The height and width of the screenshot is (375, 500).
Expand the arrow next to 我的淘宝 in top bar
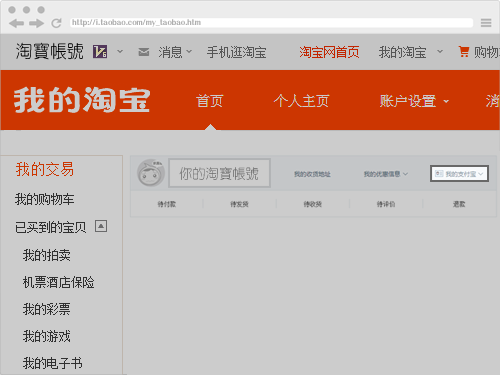(440, 52)
